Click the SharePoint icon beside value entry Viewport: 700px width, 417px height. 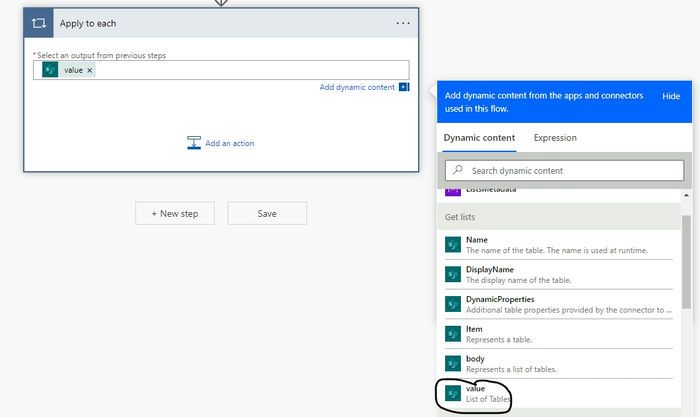(453, 393)
